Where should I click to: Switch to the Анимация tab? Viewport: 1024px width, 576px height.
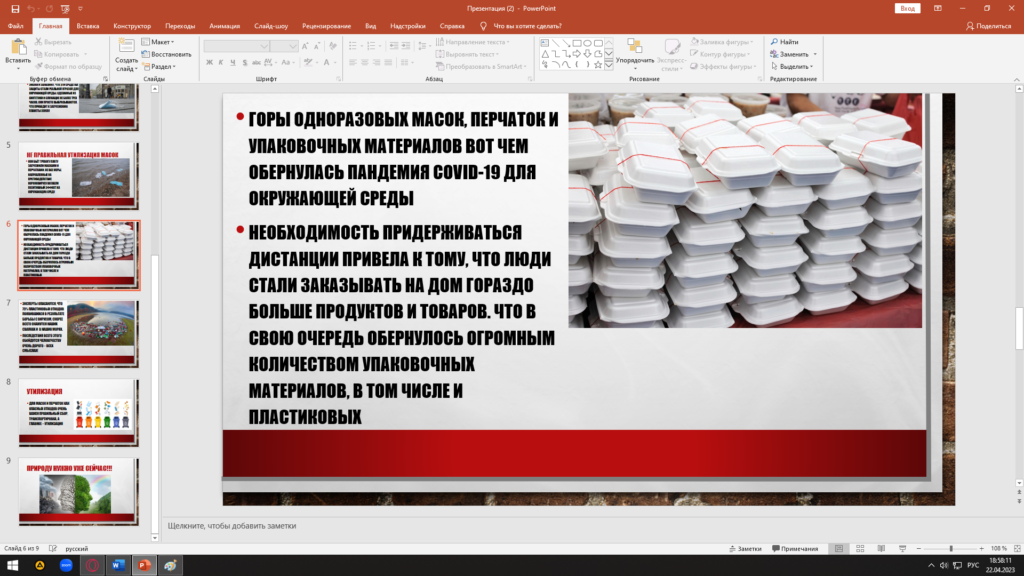pyautogui.click(x=225, y=26)
